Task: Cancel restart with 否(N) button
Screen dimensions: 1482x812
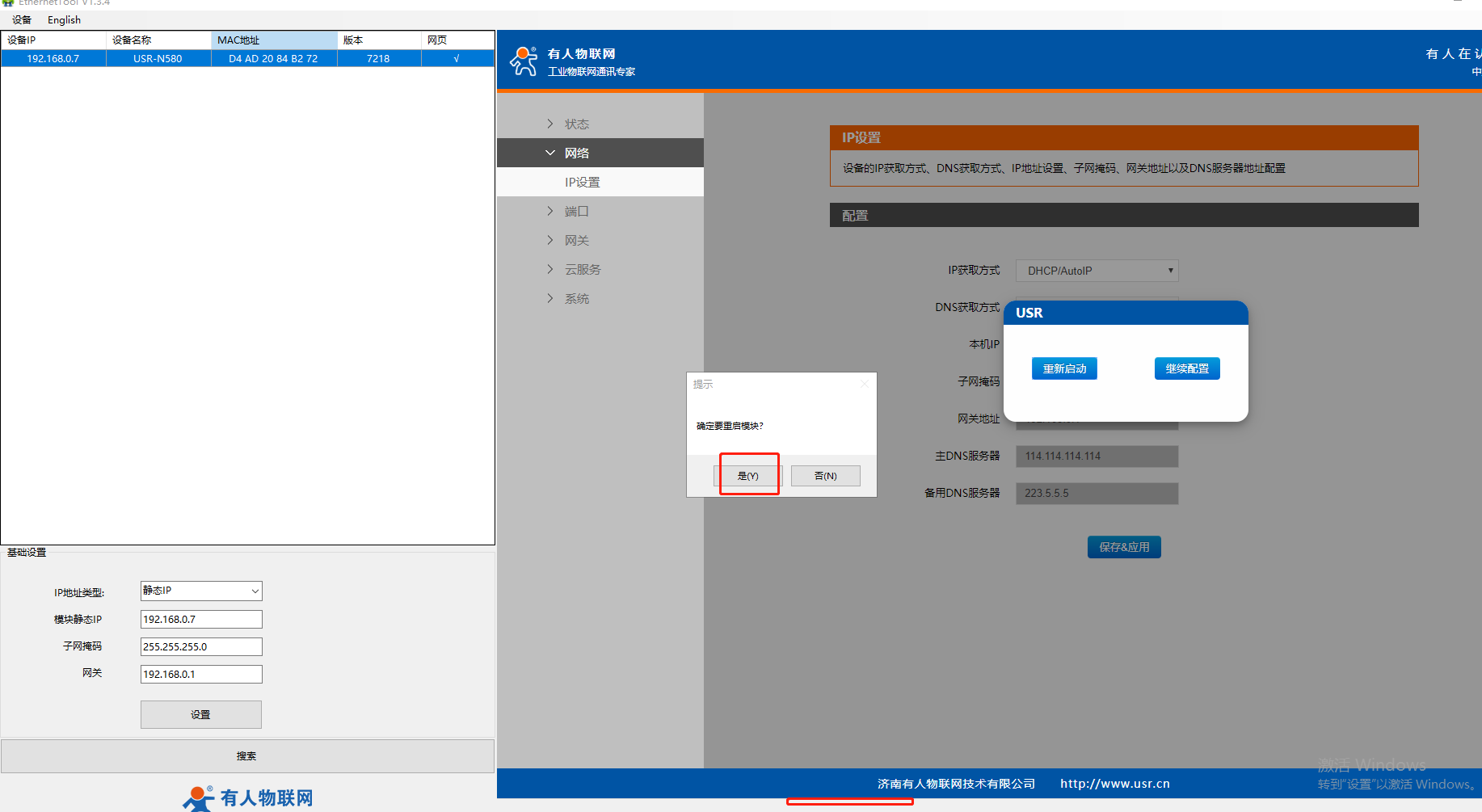Action: 825,476
